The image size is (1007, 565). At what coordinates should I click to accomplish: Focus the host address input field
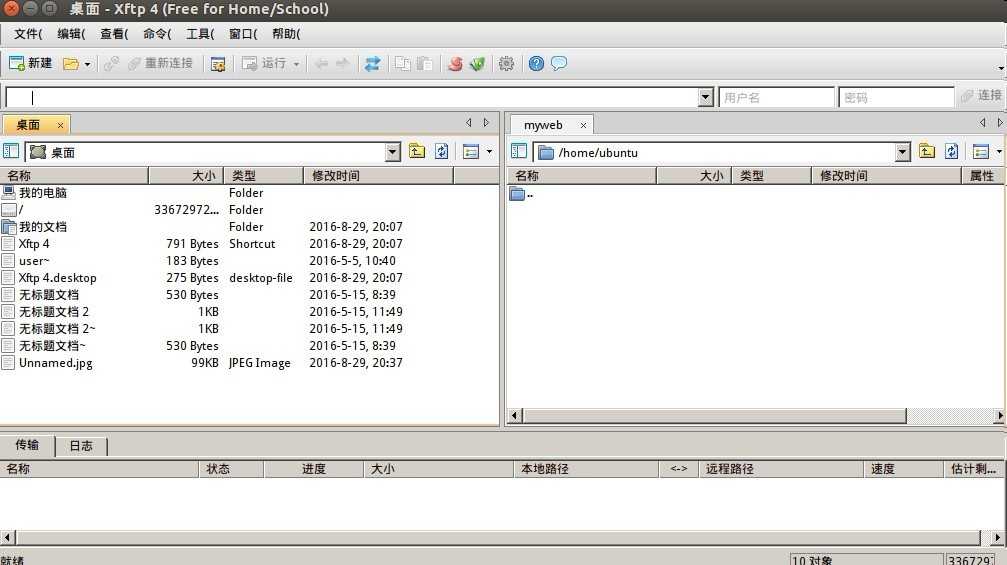coord(352,98)
